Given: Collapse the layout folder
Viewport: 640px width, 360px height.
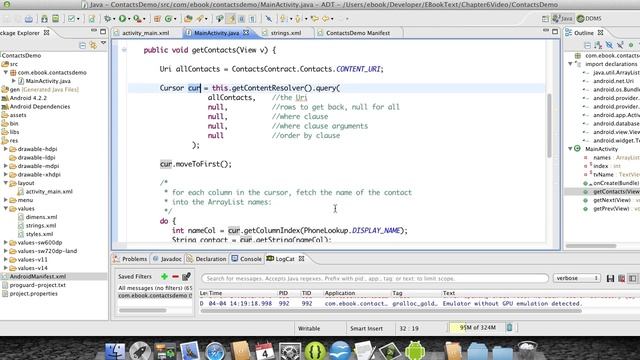Looking at the screenshot, I should point(6,183).
